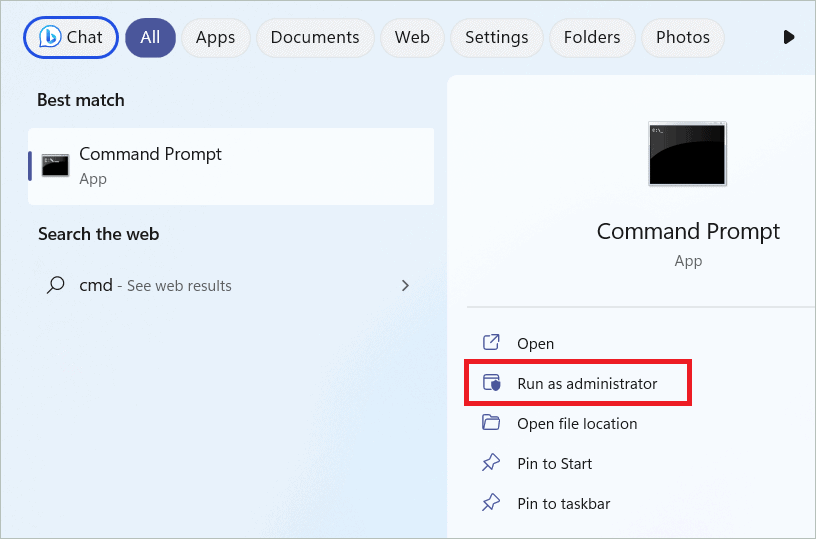Click the Bing logo inside Chat button
This screenshot has height=539, width=816.
click(50, 37)
